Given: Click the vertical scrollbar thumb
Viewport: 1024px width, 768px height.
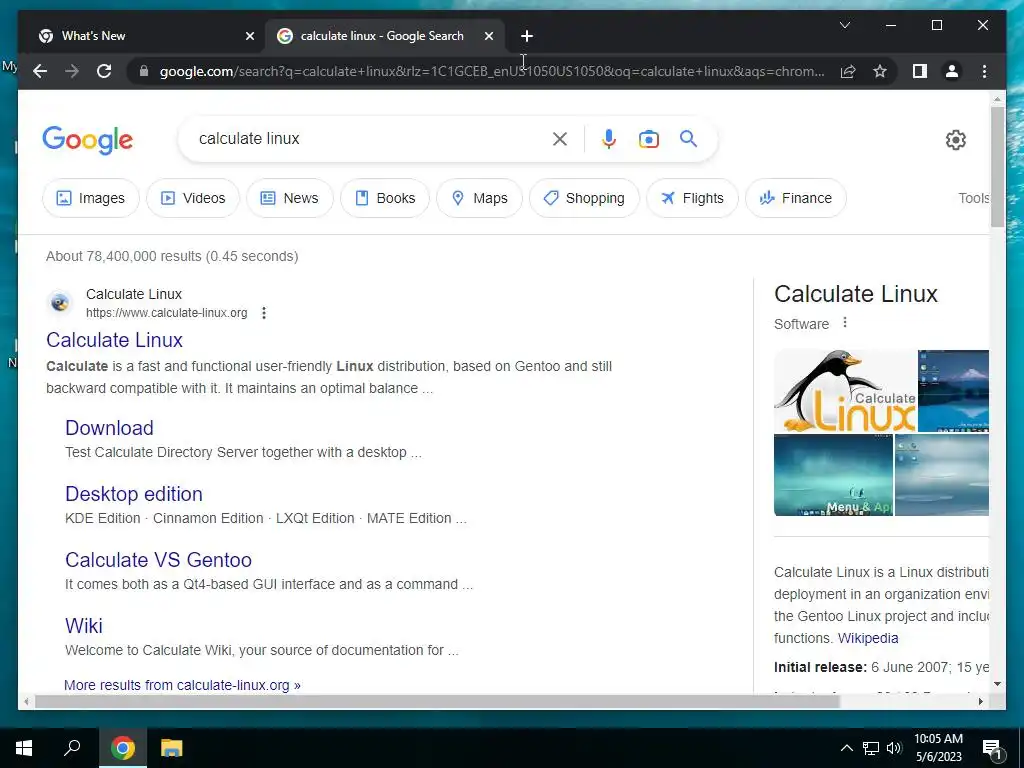Looking at the screenshot, I should point(997,167).
